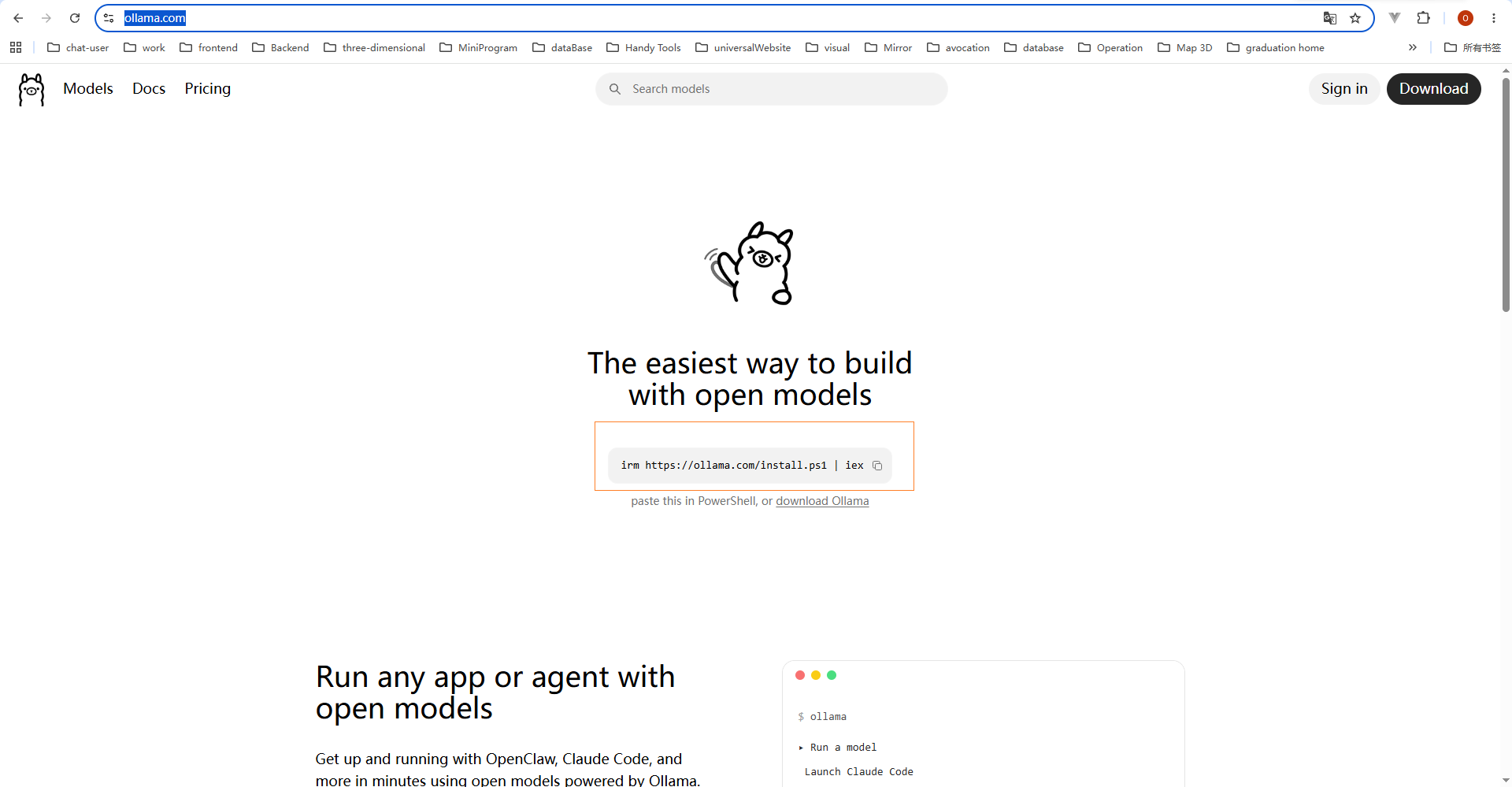Click the scrollbar down arrow
The image size is (1512, 787).
point(1506,781)
